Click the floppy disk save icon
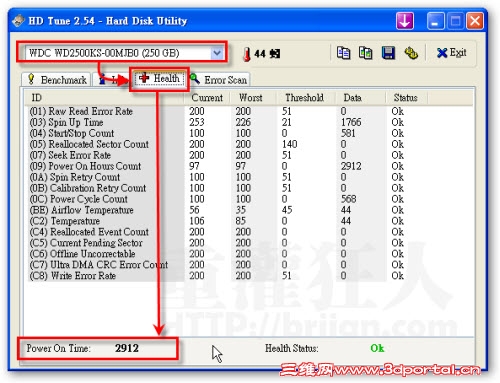The height and width of the screenshot is (383, 500). (388, 53)
